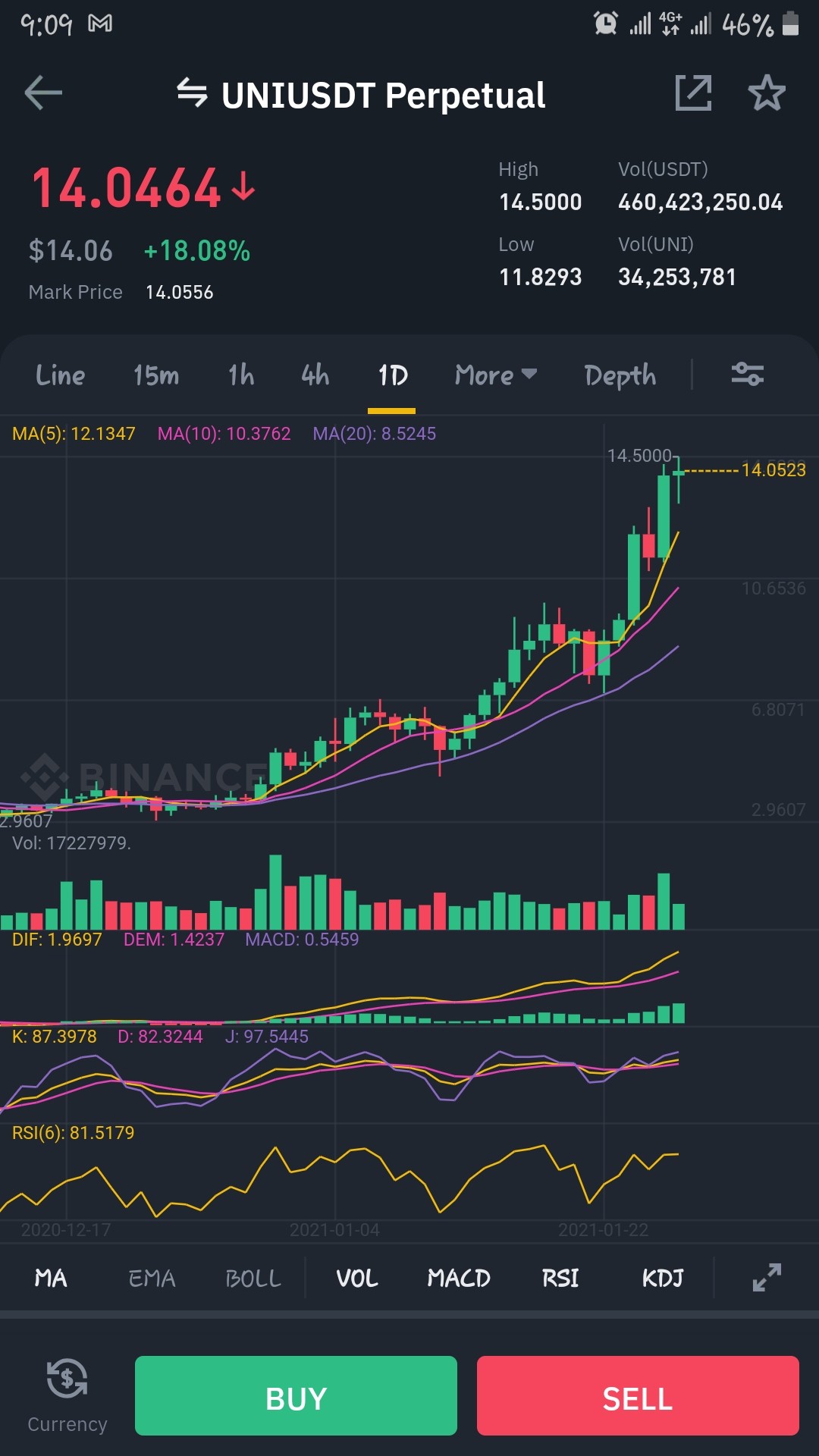Image resolution: width=819 pixels, height=1456 pixels.
Task: Toggle the EMA indicator overlay
Action: [152, 1279]
